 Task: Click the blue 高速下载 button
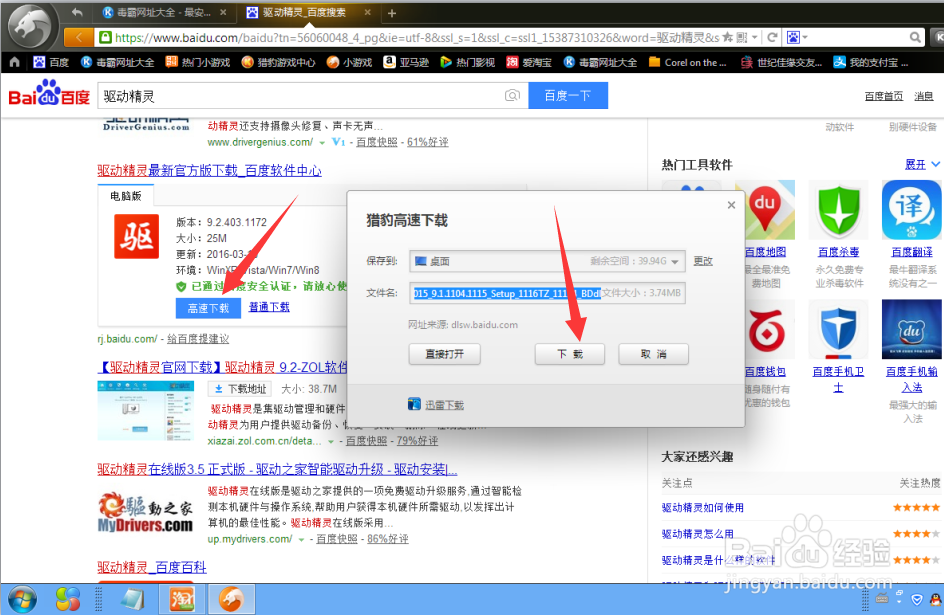pos(208,308)
